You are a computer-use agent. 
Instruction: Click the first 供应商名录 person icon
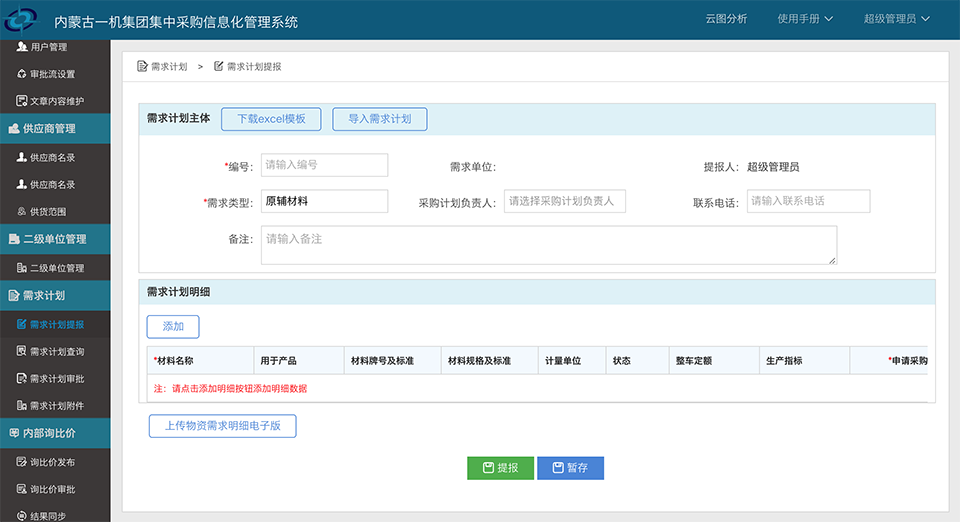(x=21, y=157)
